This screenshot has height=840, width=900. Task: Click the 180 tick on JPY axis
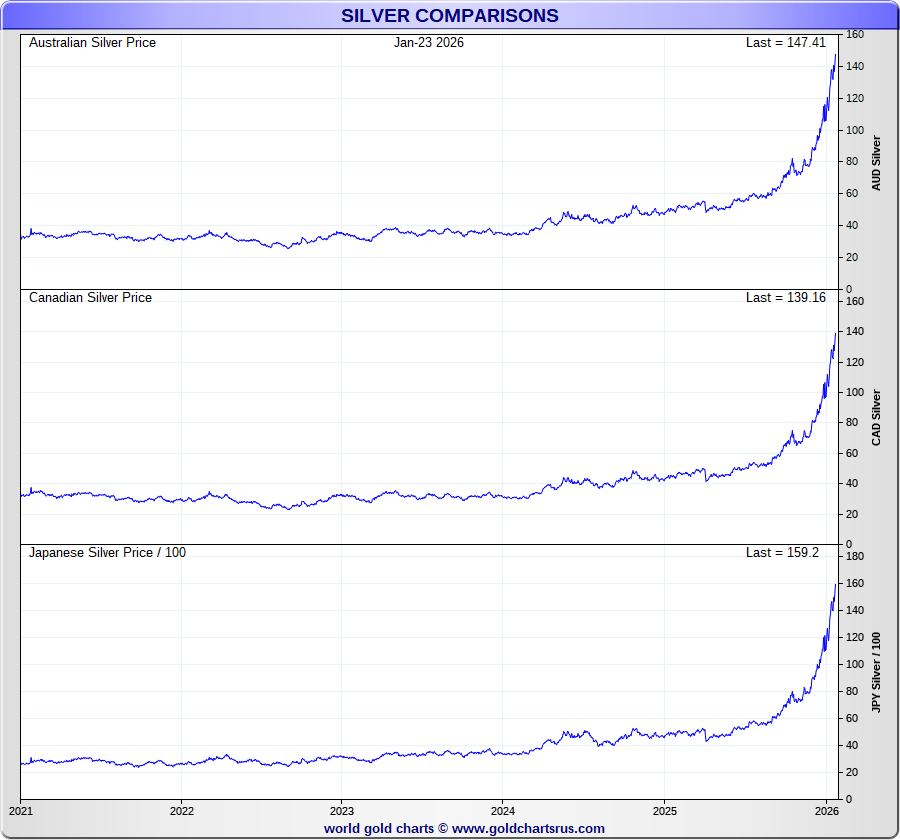[x=854, y=556]
